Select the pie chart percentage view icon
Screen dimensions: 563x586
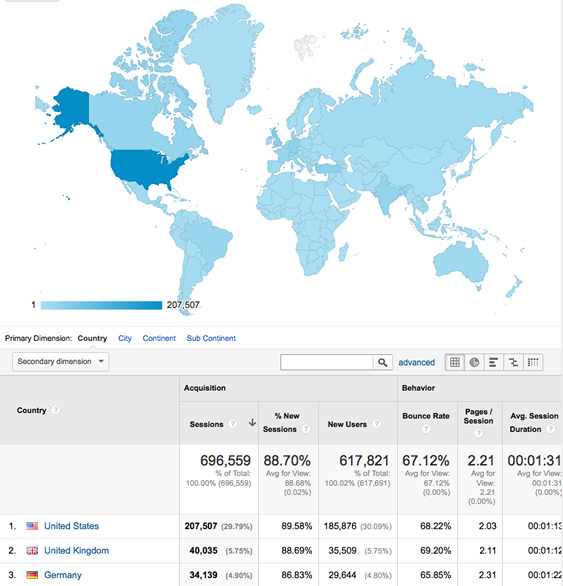click(x=474, y=362)
